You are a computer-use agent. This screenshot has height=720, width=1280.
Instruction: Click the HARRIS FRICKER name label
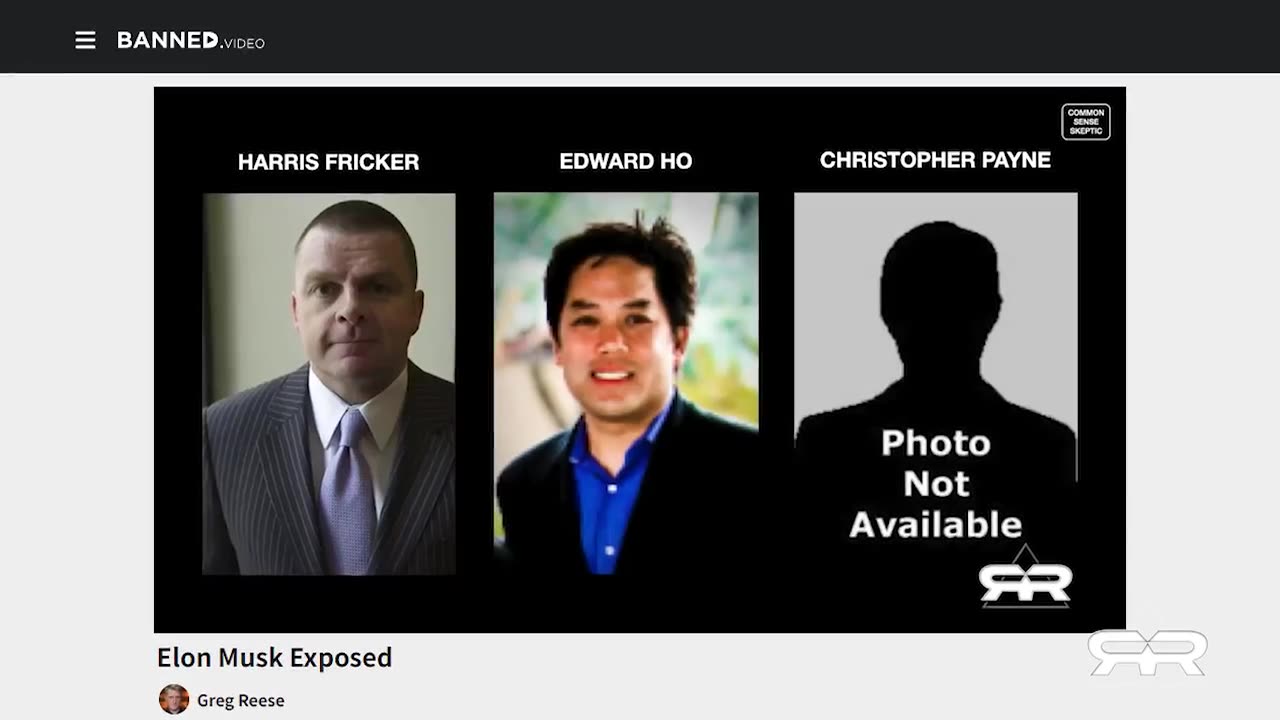(329, 162)
